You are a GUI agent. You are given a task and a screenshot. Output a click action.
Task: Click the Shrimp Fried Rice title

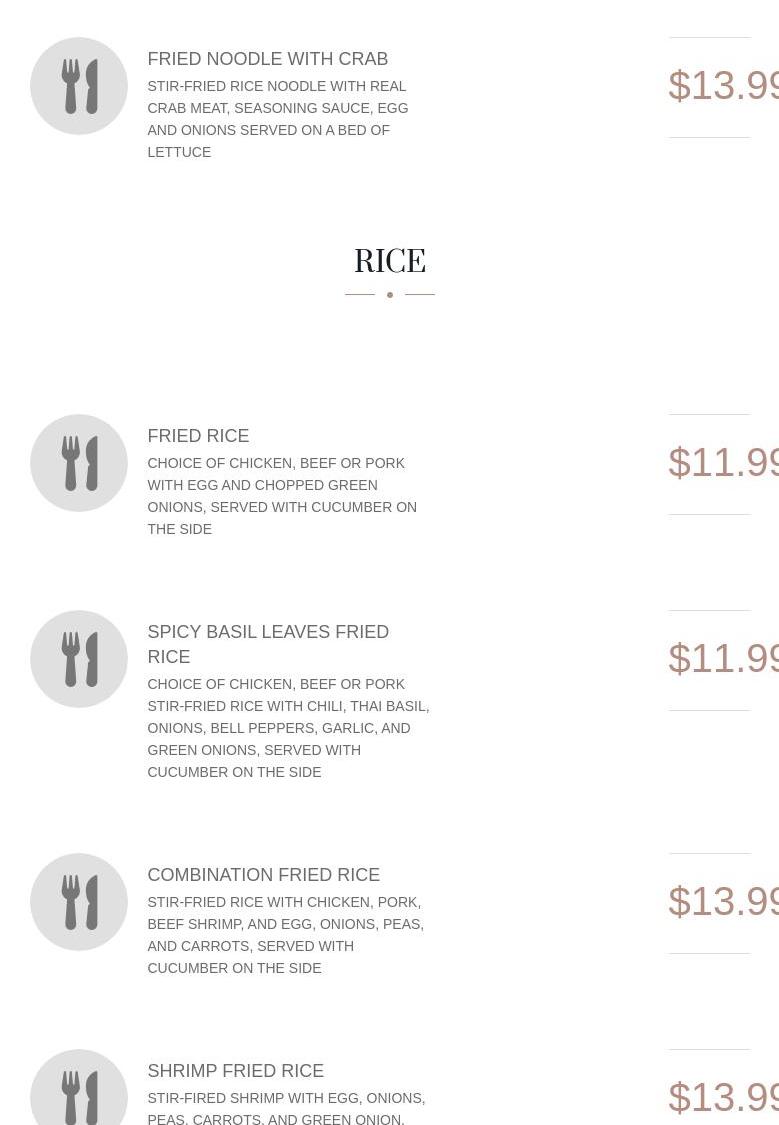pyautogui.click(x=235, y=1071)
